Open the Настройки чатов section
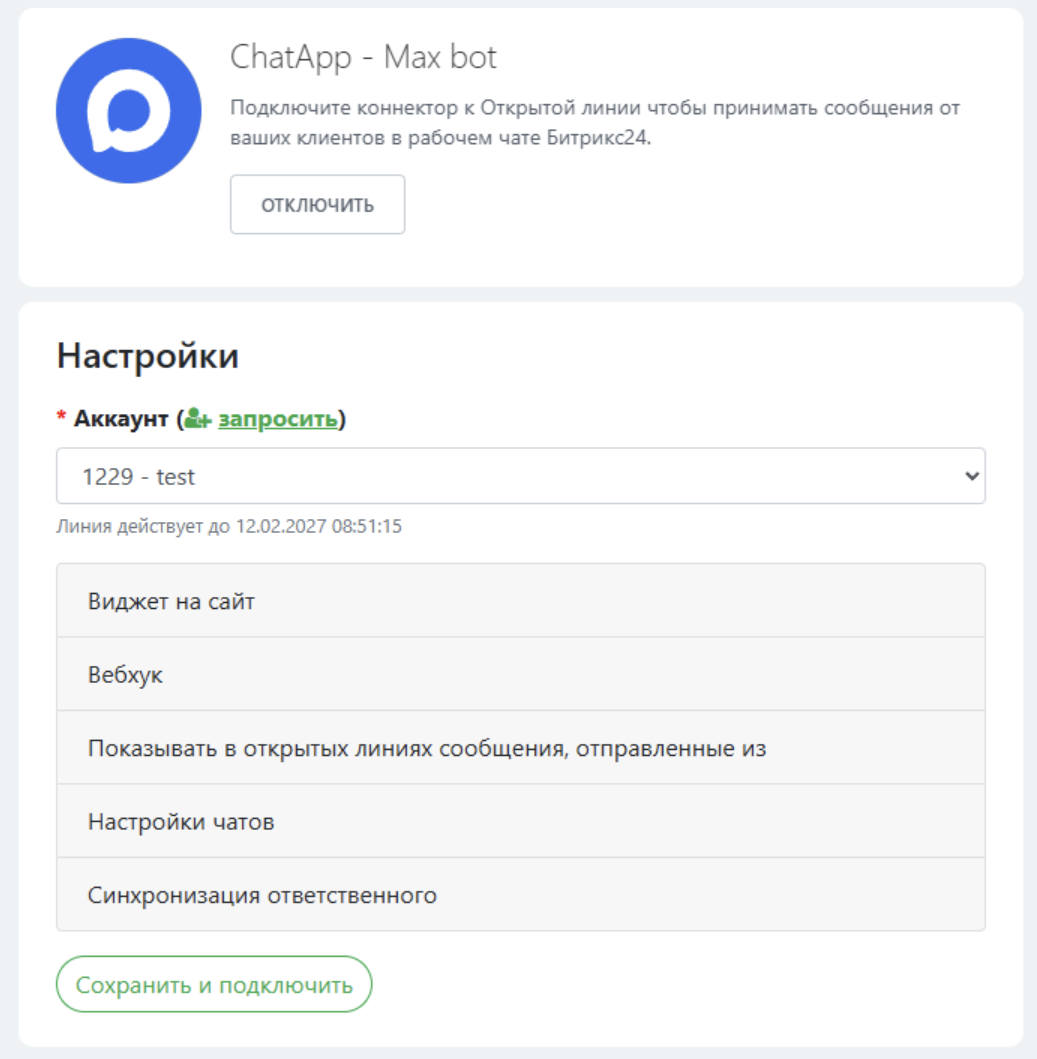This screenshot has width=1037, height=1059. [520, 822]
